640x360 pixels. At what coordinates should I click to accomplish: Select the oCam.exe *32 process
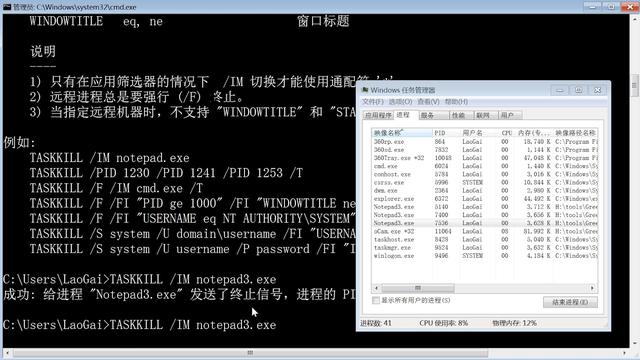pos(485,231)
